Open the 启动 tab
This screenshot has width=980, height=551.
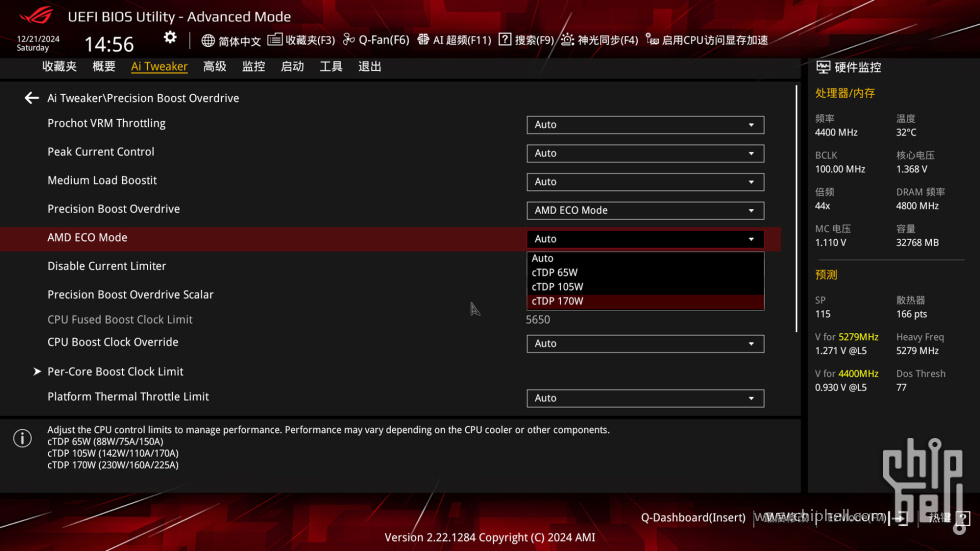292,66
